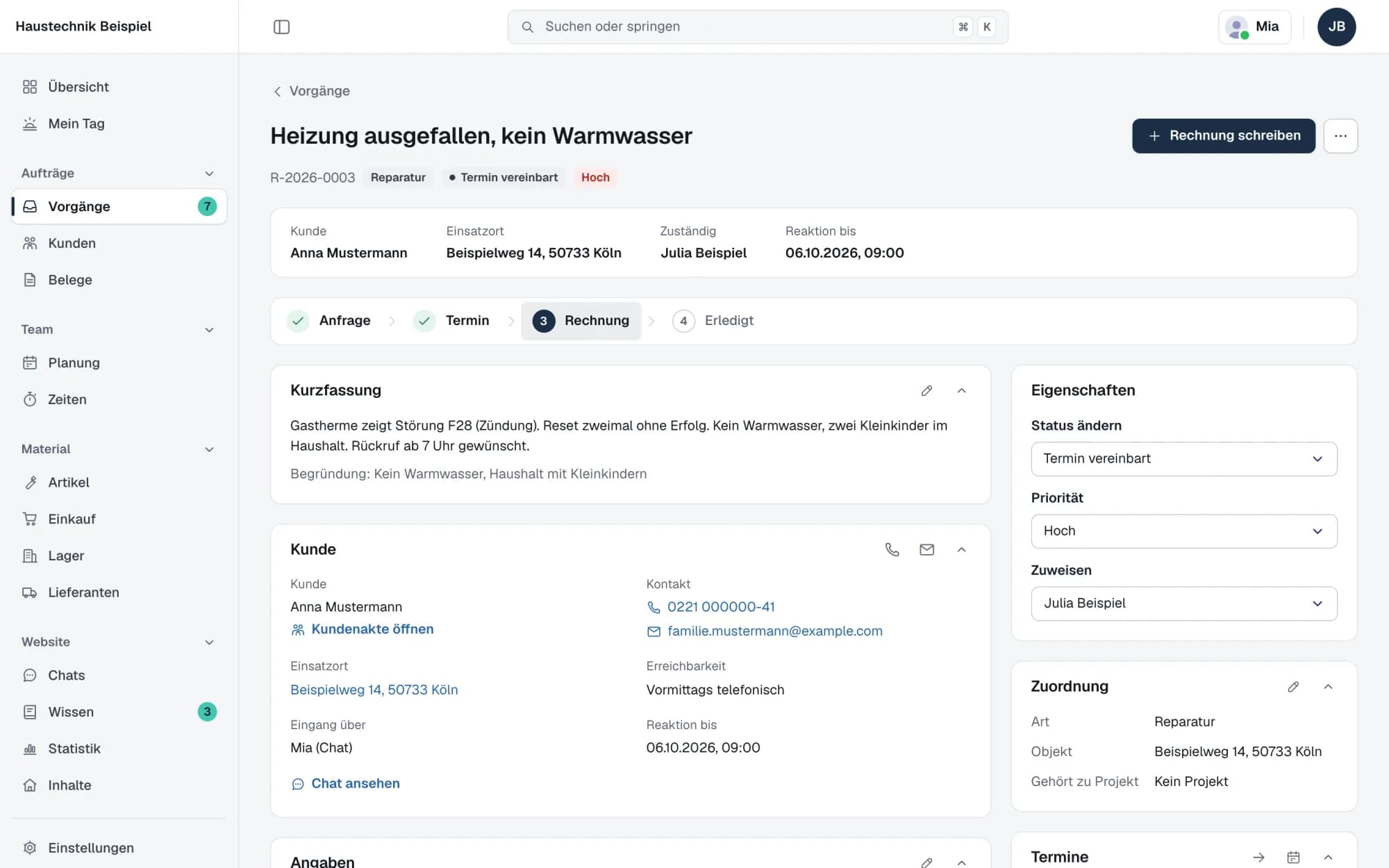The height and width of the screenshot is (868, 1389).
Task: Click the search magnifier icon
Action: tap(528, 27)
